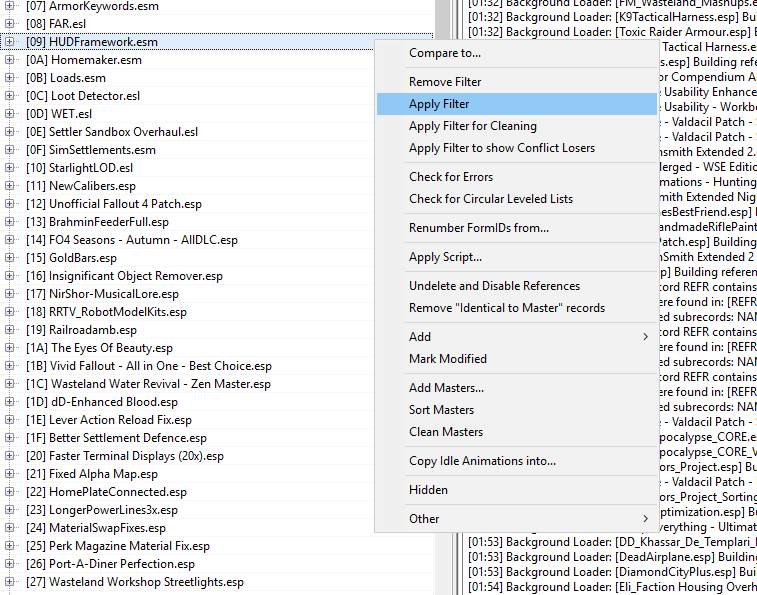Expand the Loads.esm node
The image size is (757, 595).
9,78
